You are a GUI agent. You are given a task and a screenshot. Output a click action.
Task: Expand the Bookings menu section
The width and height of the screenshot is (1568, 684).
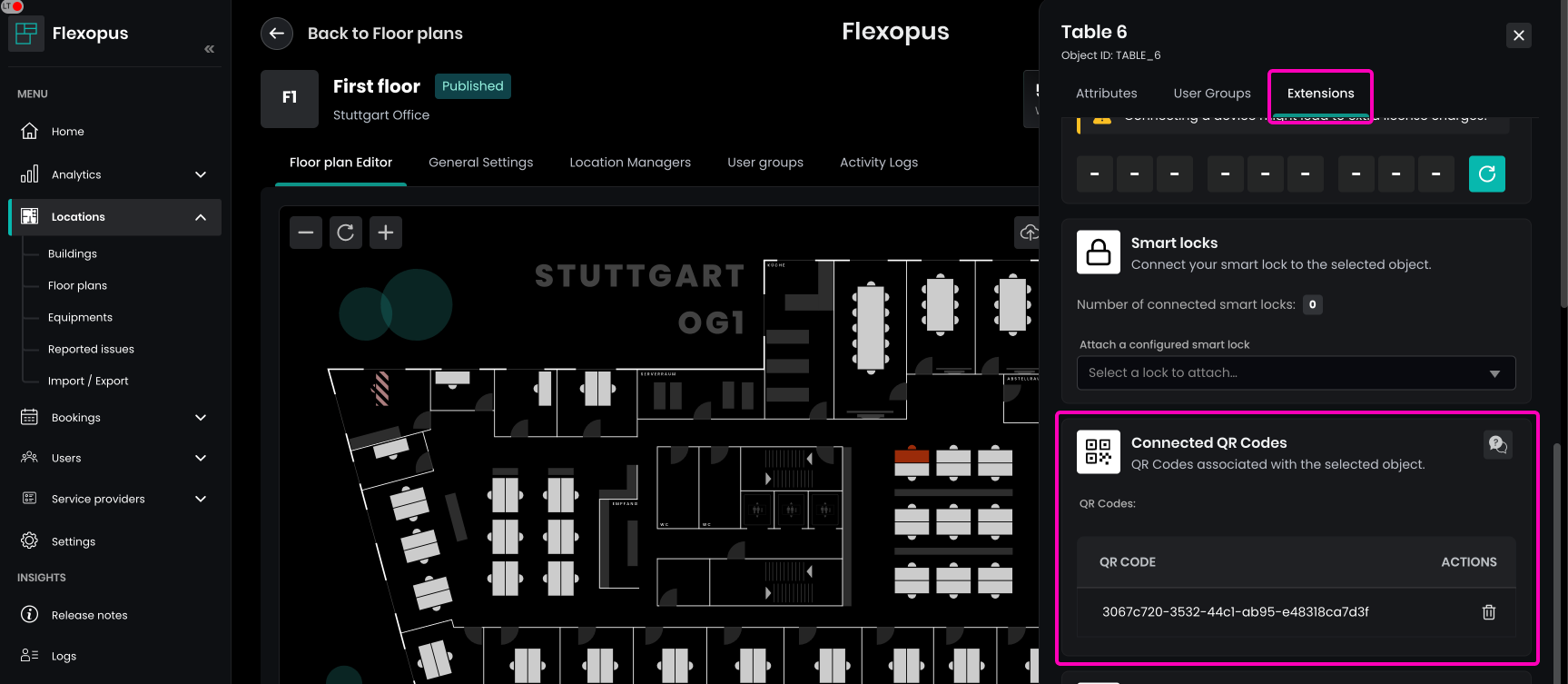point(201,418)
